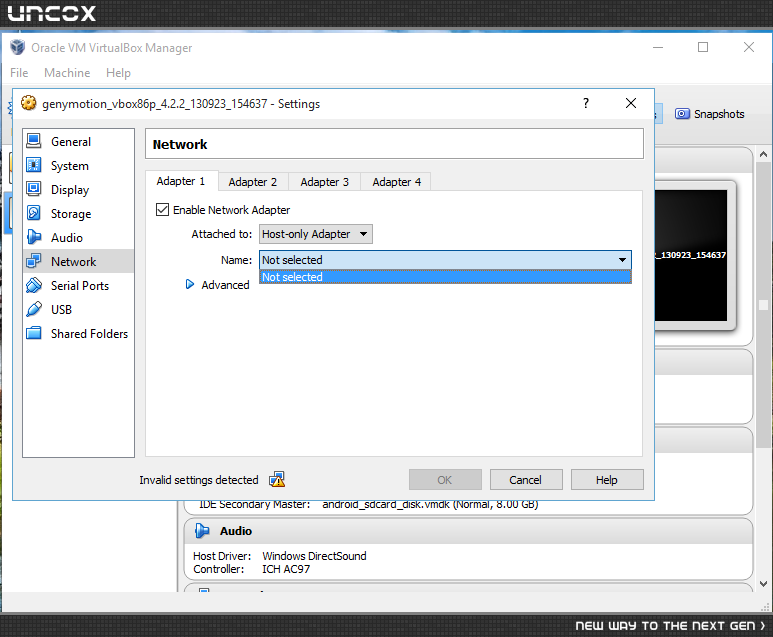Click the settings gear icon in dialog title
Viewport: 773px width, 637px height.
point(29,103)
